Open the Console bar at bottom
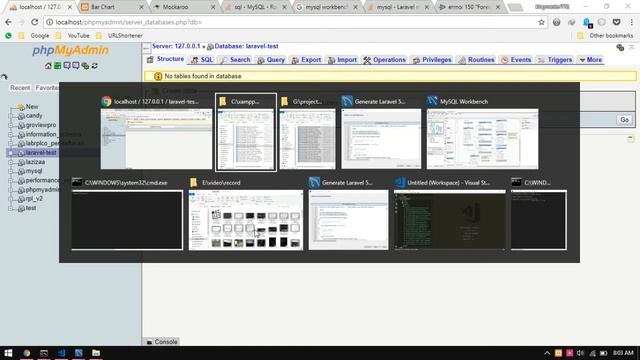Screen dimensions: 640x360 [162, 342]
